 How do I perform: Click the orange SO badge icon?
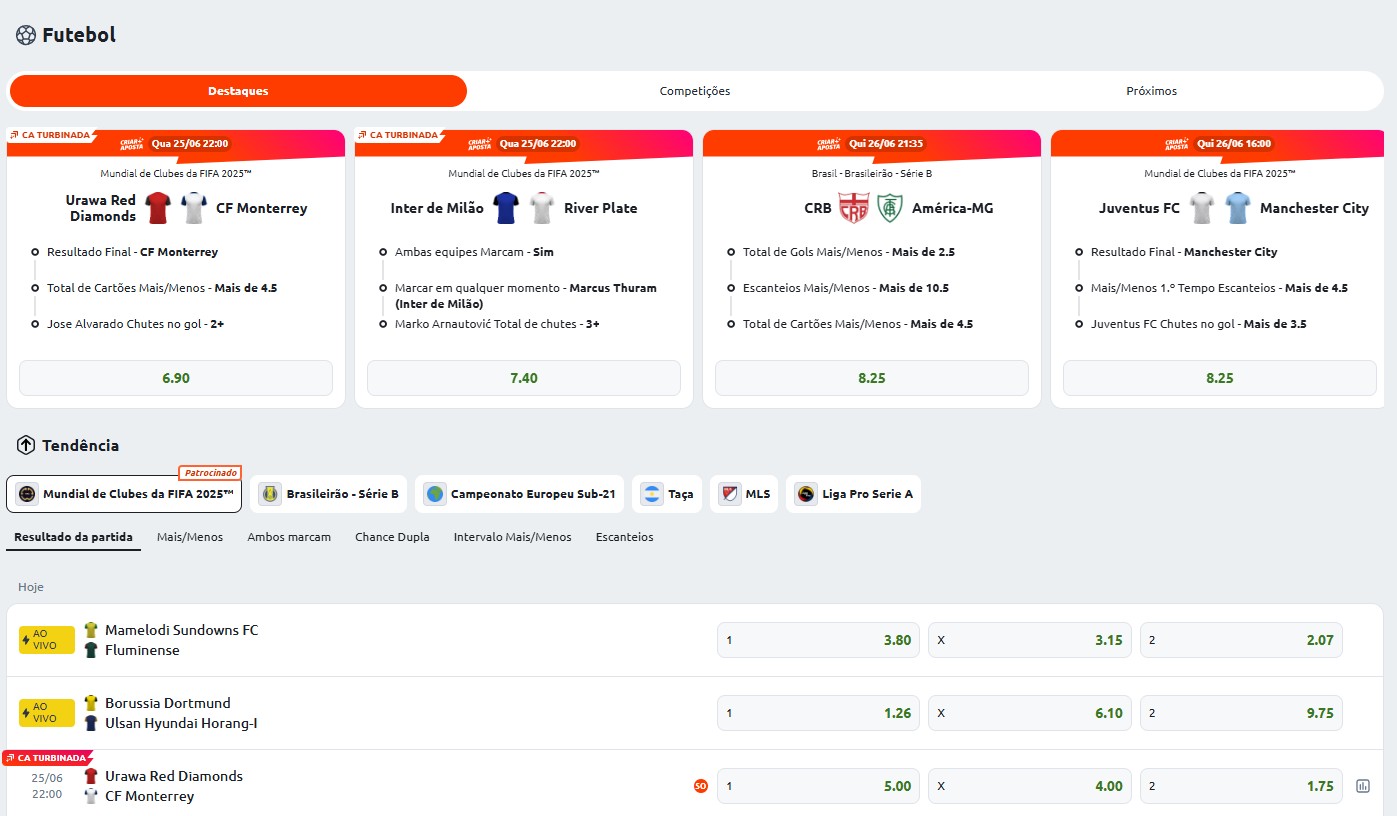701,786
